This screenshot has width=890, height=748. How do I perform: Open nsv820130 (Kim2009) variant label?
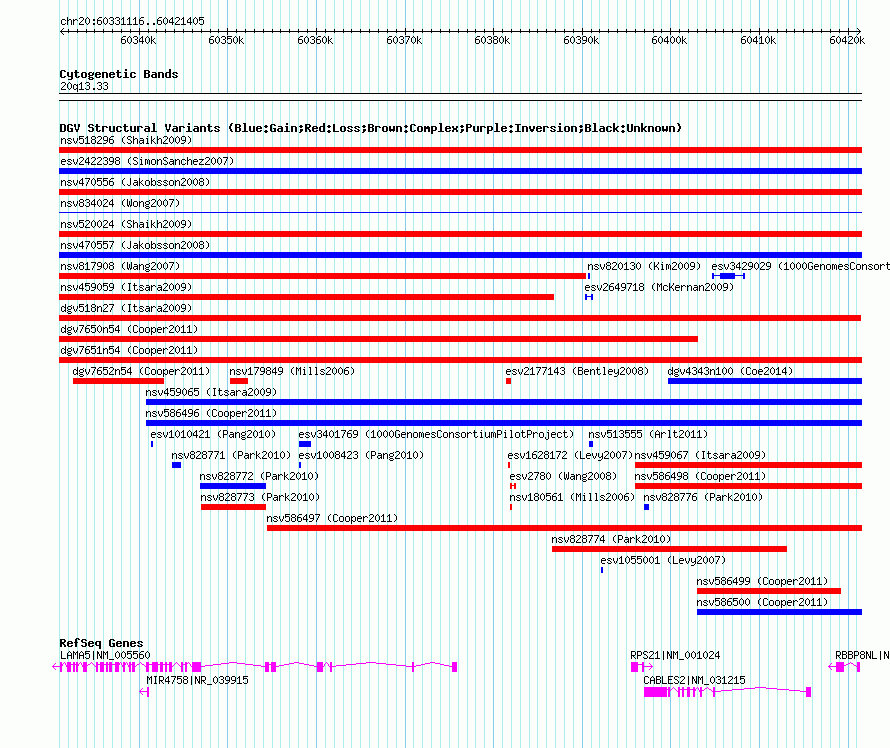(x=644, y=266)
